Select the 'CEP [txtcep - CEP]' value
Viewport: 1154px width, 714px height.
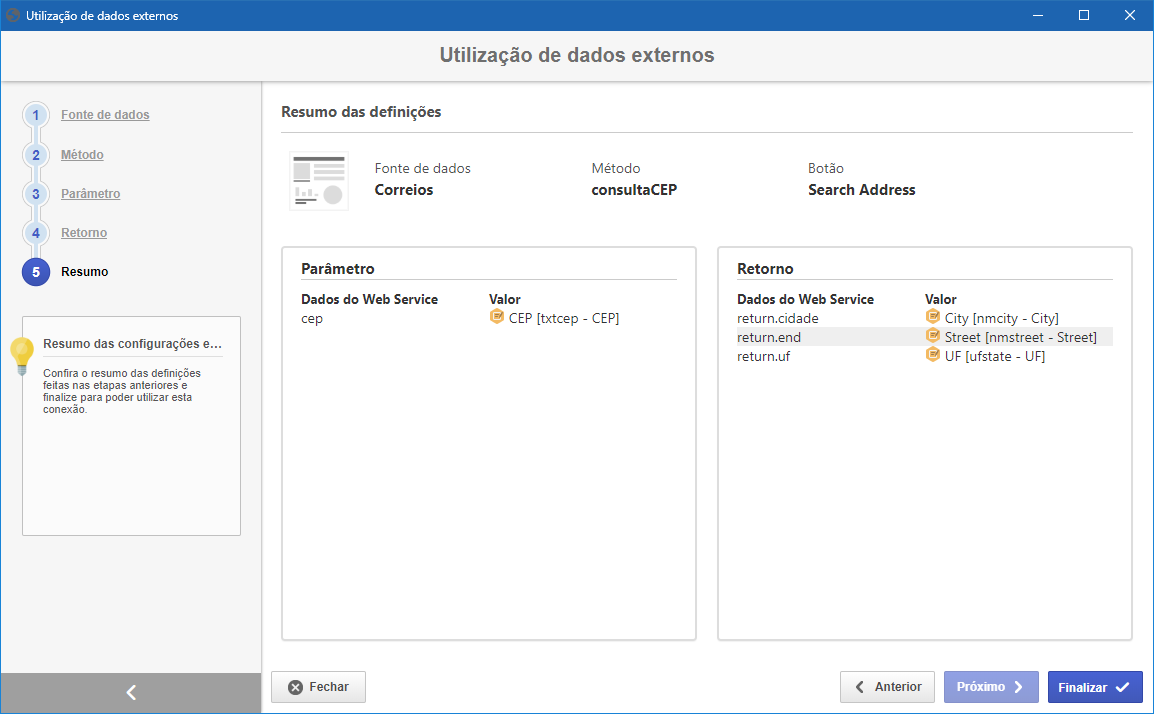564,318
